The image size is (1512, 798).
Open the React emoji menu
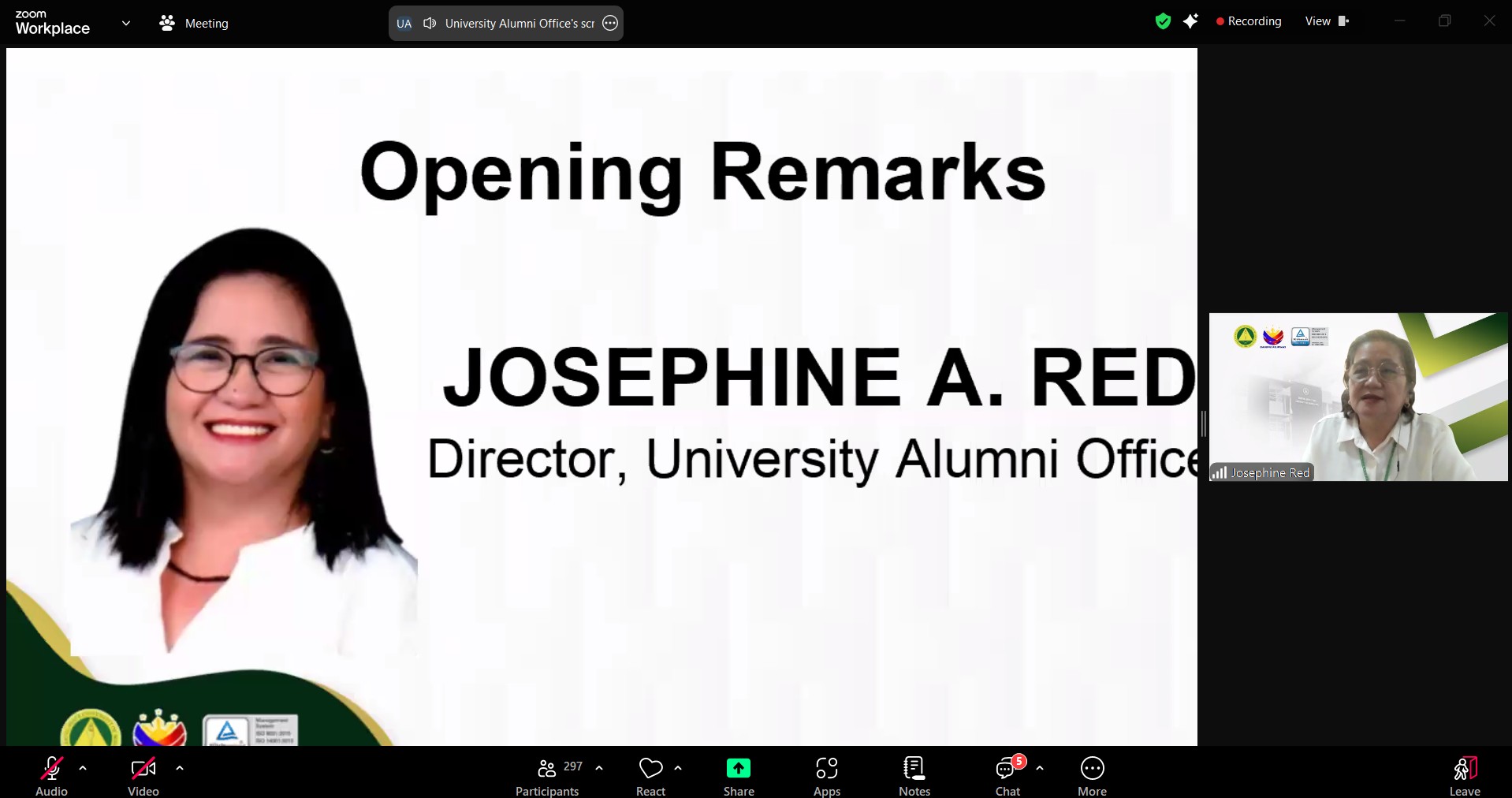point(650,777)
